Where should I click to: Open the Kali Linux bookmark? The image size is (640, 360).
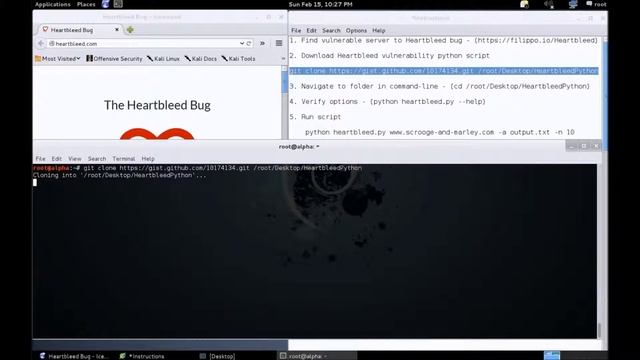tap(163, 59)
